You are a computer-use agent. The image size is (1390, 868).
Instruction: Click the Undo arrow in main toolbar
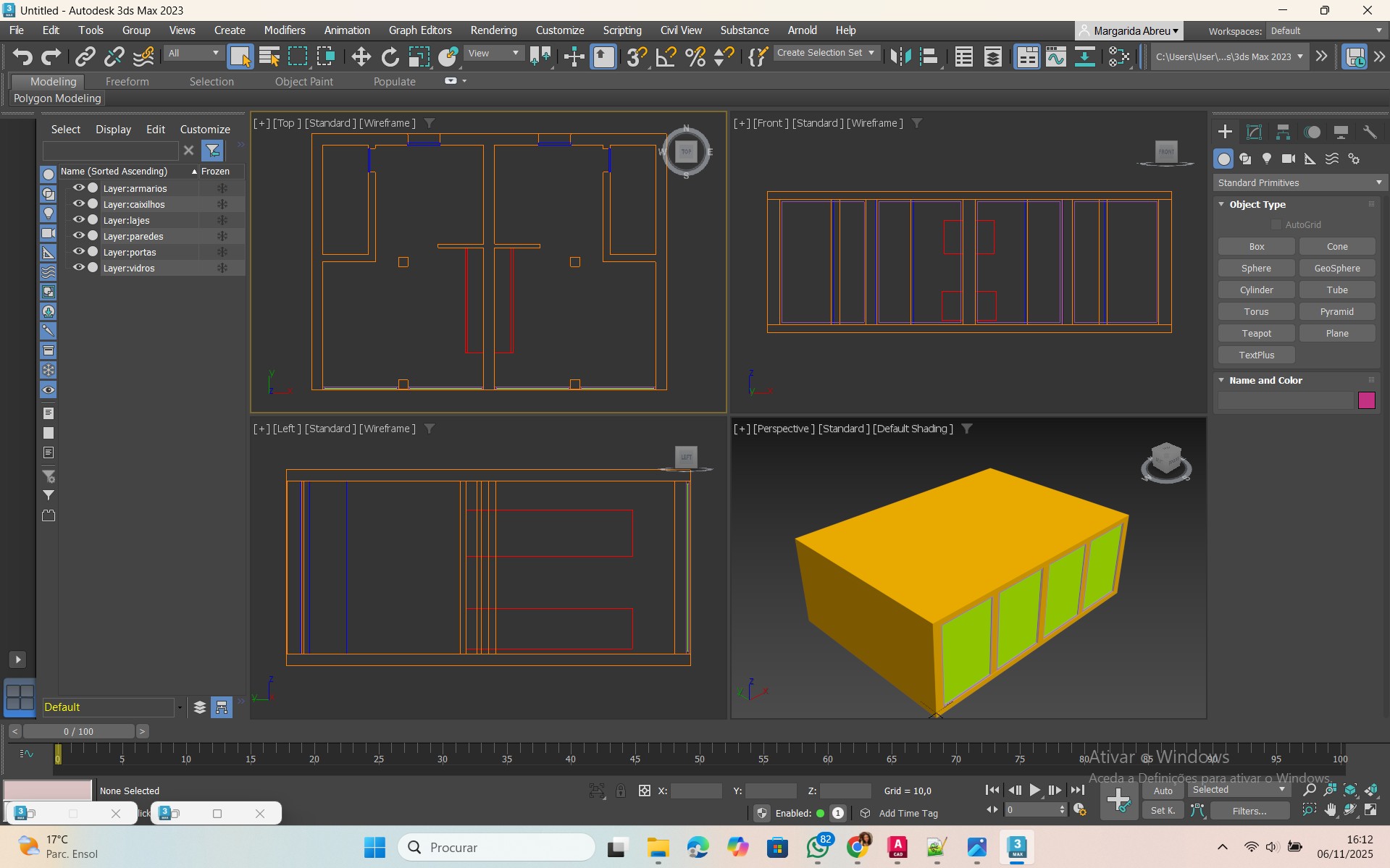click(22, 56)
